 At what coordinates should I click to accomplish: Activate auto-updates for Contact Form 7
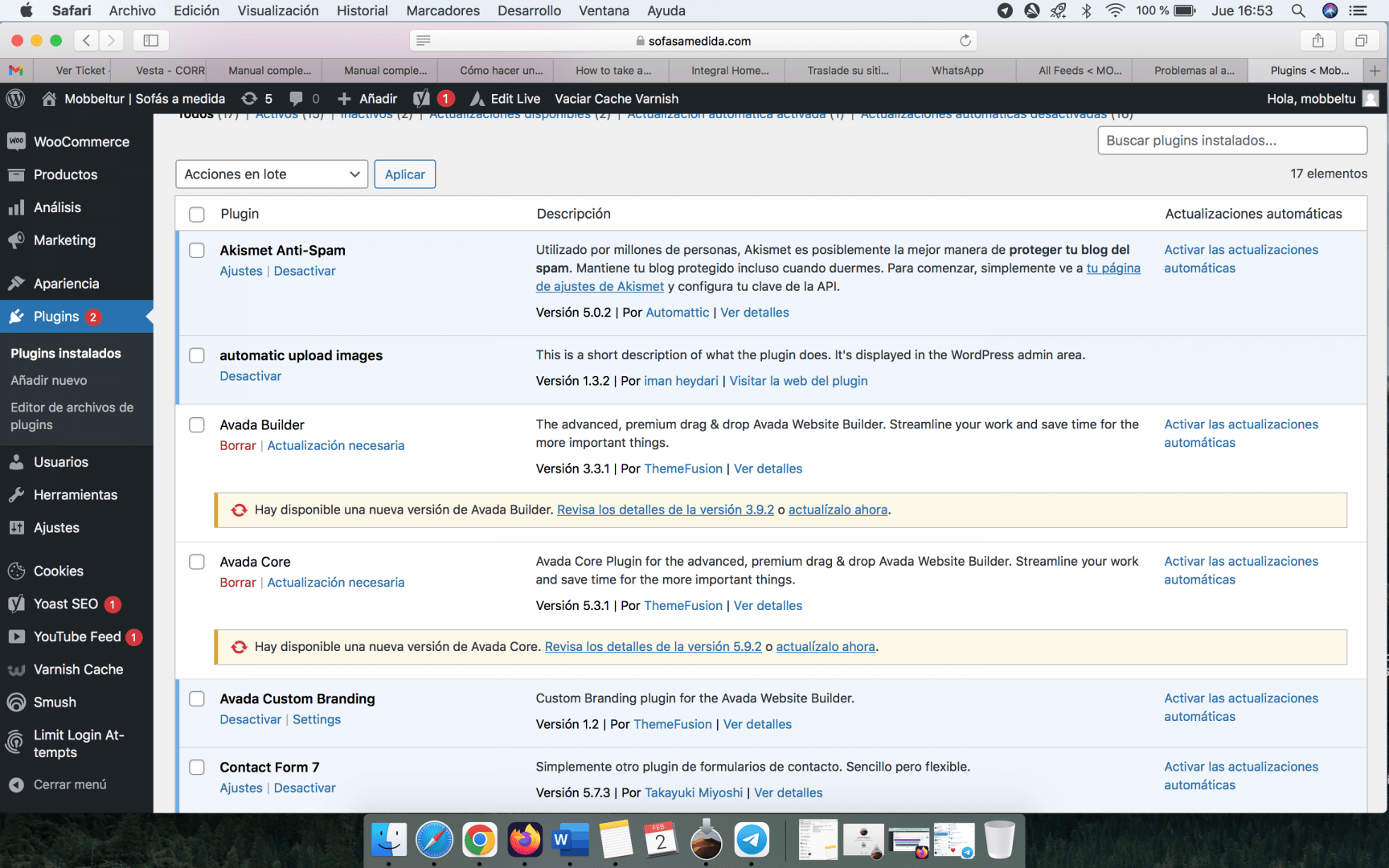click(1241, 776)
